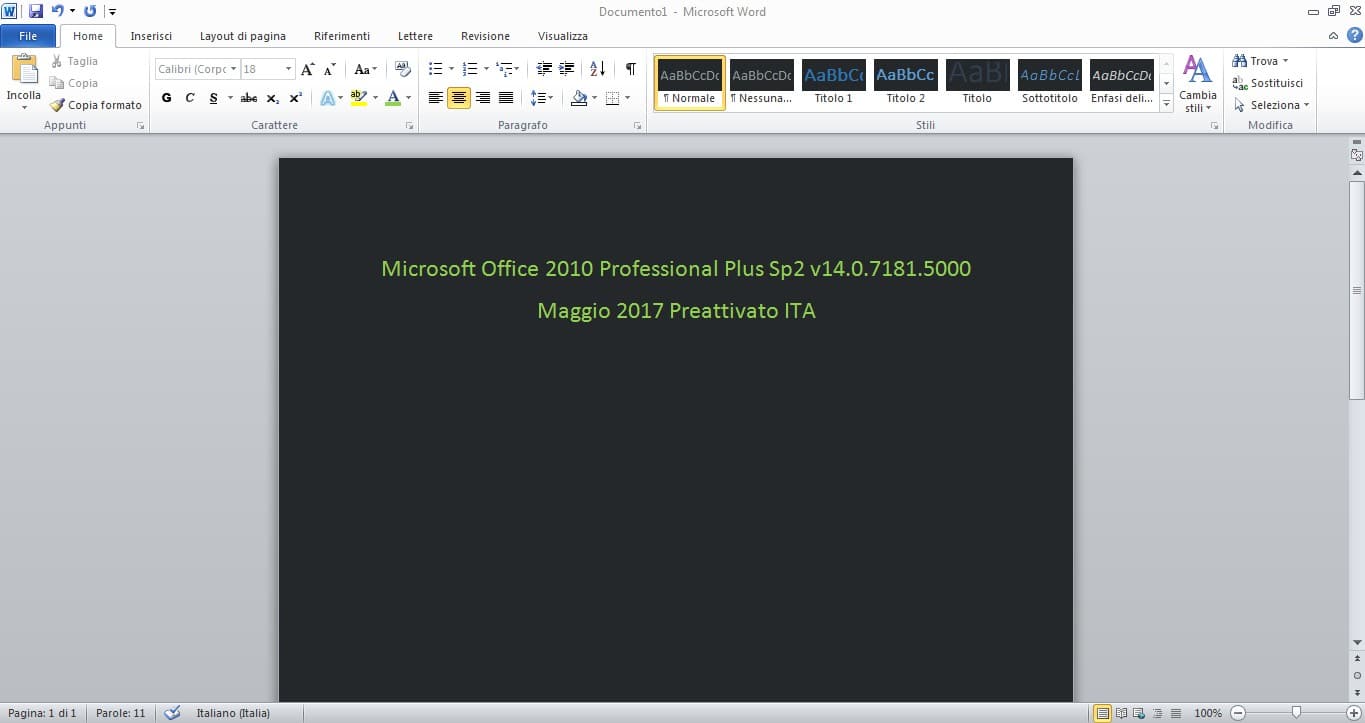Justify paragraph text
The height and width of the screenshot is (723, 1365).
click(506, 98)
